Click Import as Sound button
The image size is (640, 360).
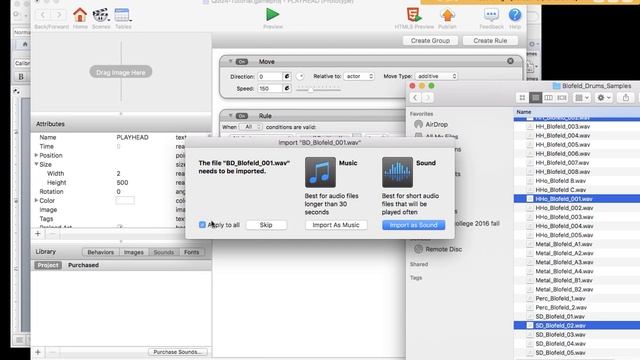[413, 225]
